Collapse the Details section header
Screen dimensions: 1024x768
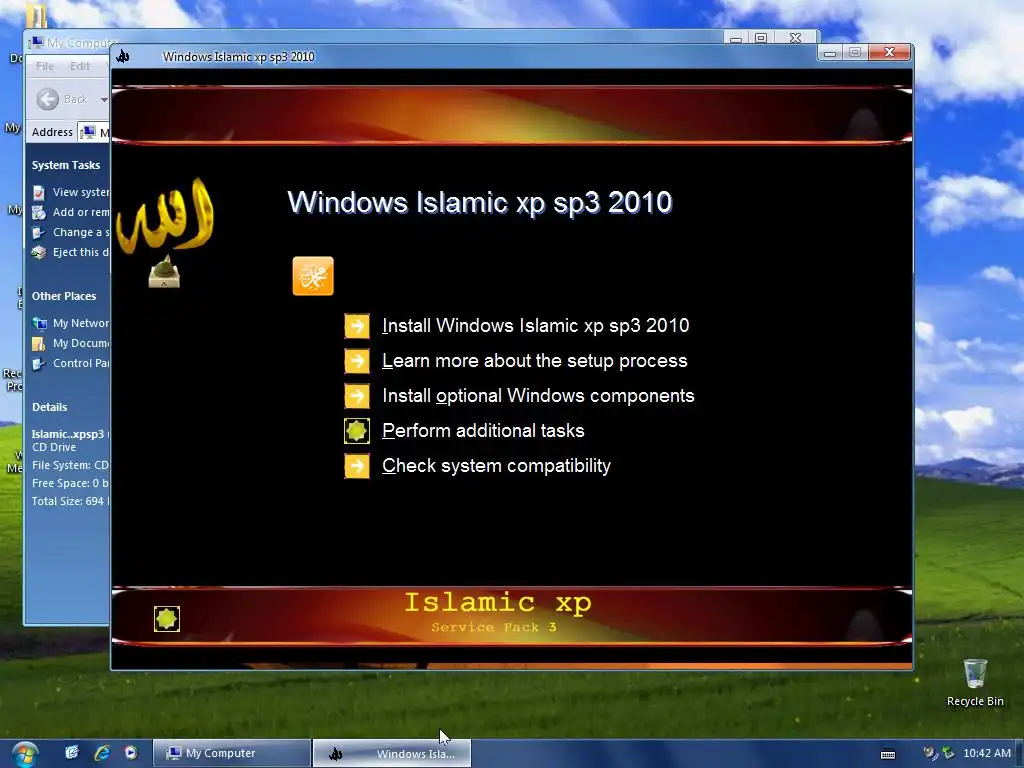[x=50, y=407]
